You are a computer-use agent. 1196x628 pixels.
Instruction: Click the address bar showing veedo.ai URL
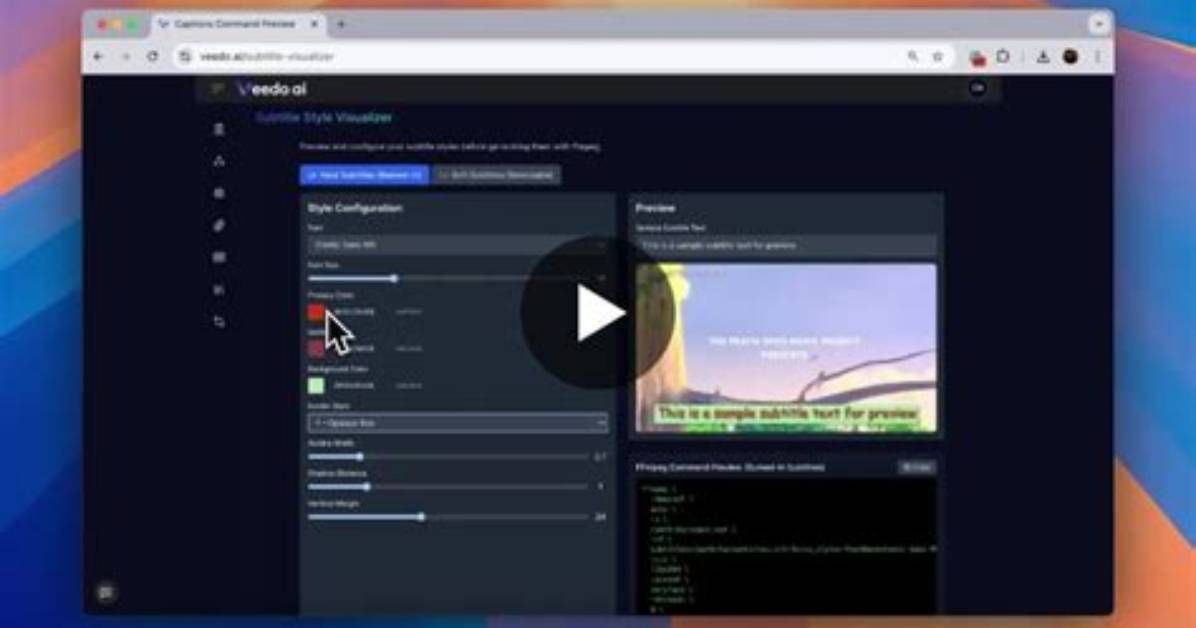[534, 56]
